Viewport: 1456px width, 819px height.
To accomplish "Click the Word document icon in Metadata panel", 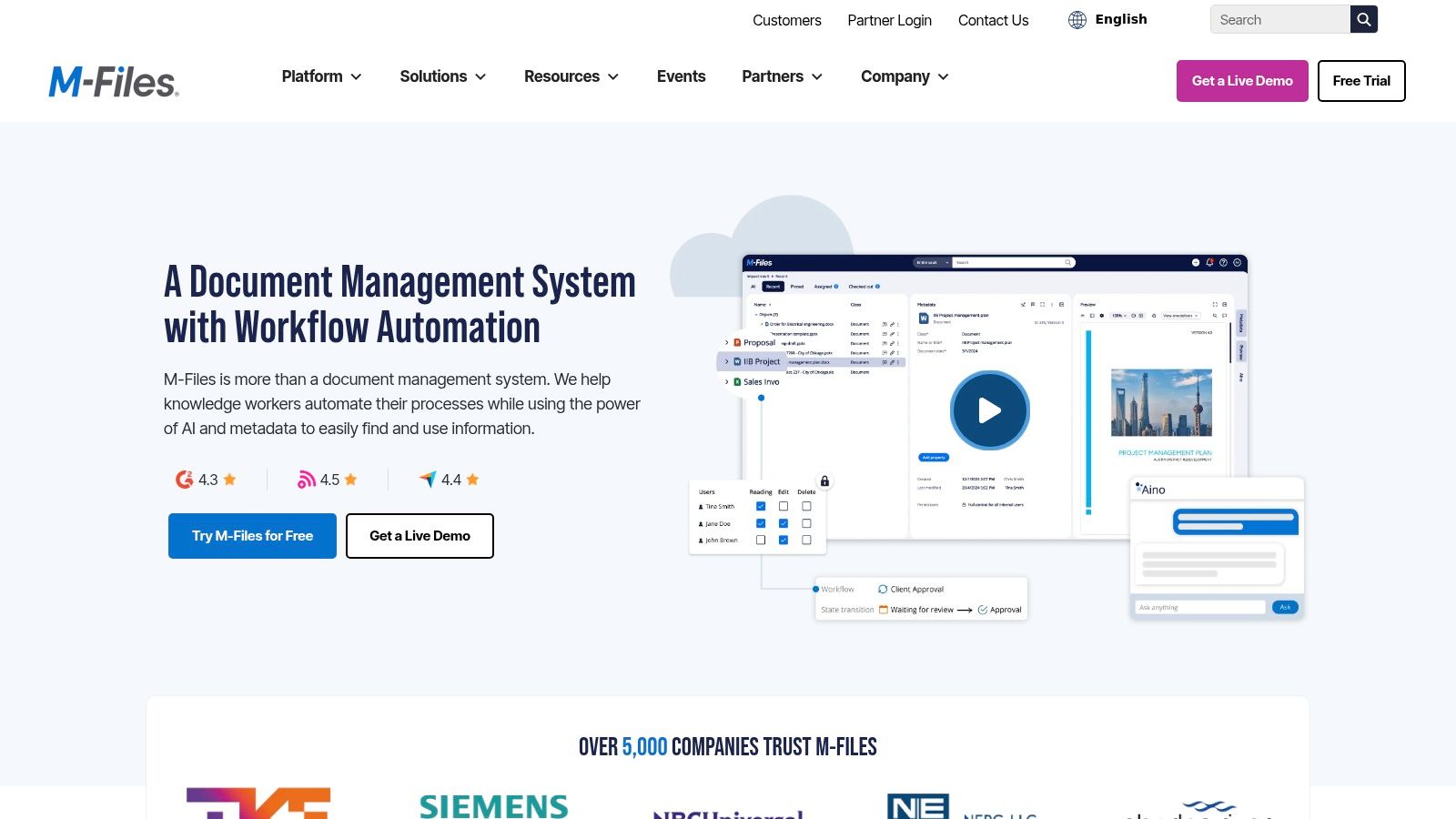I will (x=924, y=318).
